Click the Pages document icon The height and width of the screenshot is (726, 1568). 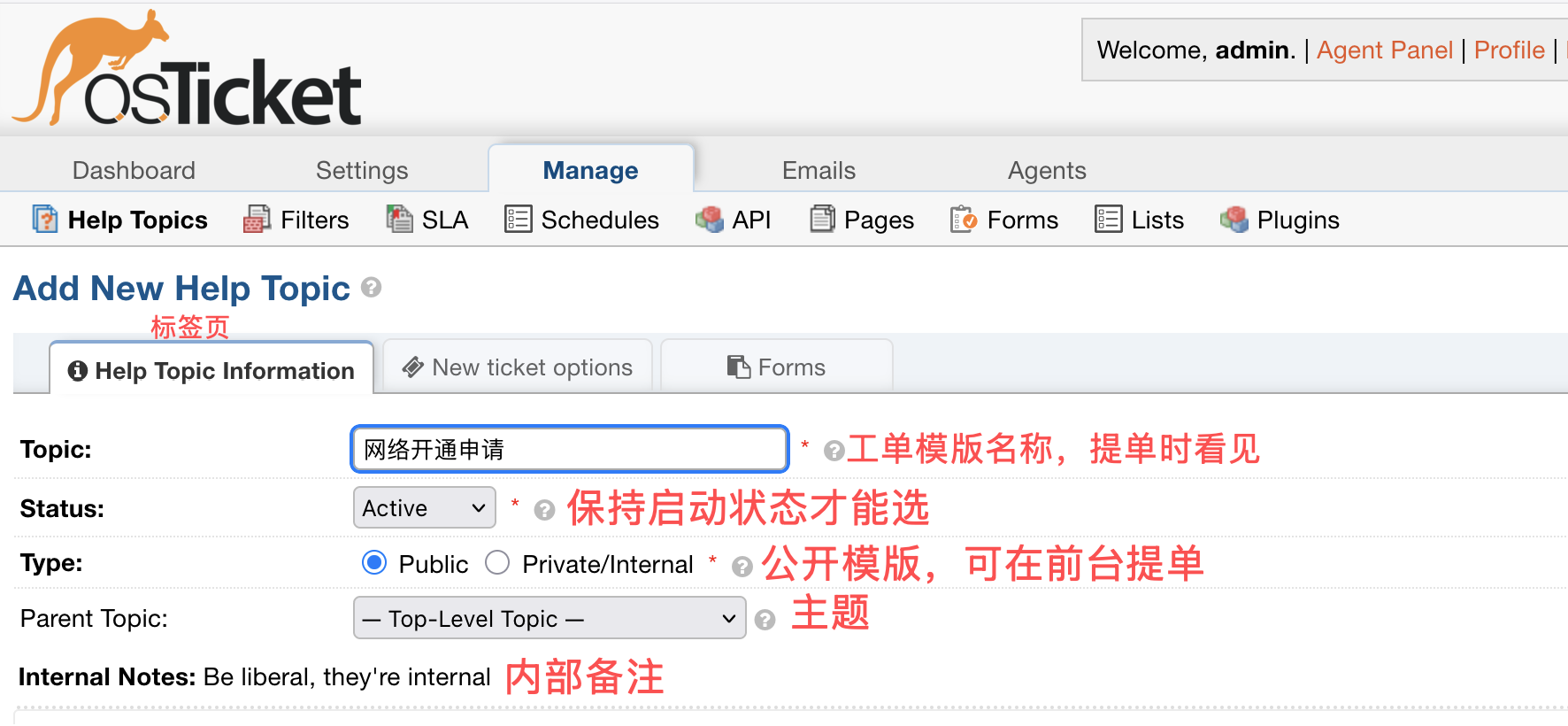[x=822, y=219]
